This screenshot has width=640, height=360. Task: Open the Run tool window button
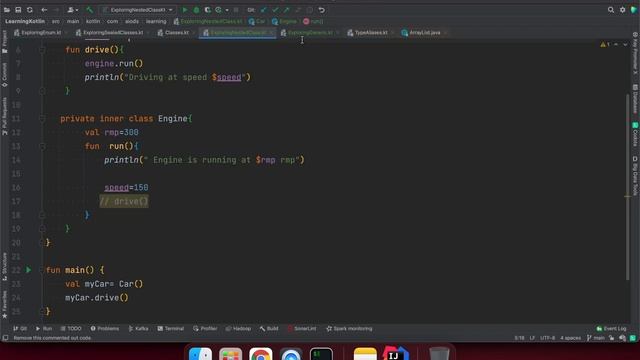pyautogui.click(x=44, y=329)
